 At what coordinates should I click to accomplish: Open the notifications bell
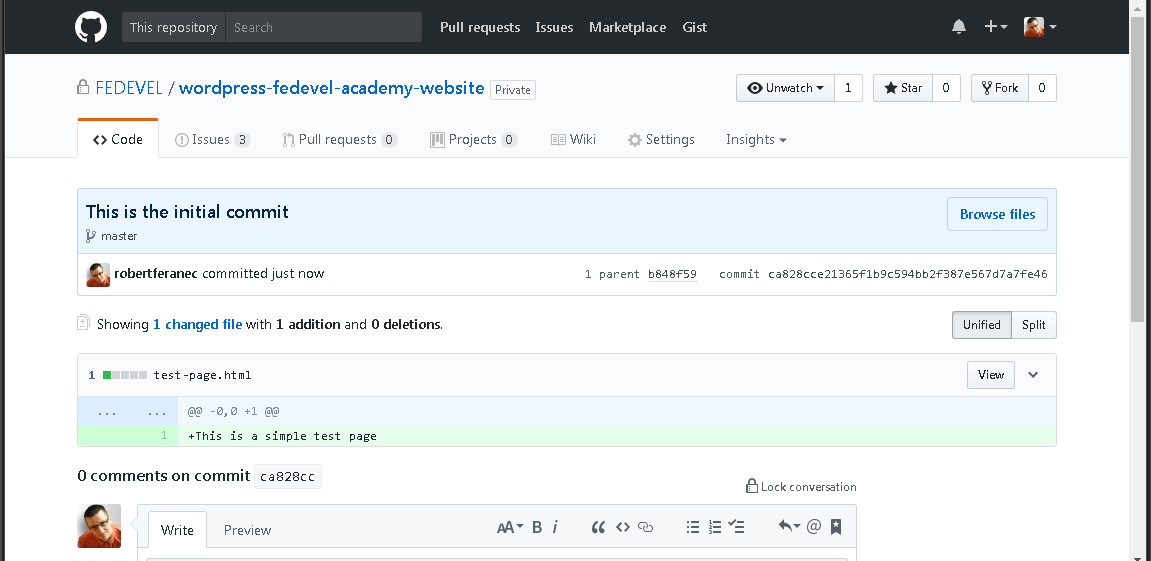click(x=959, y=27)
